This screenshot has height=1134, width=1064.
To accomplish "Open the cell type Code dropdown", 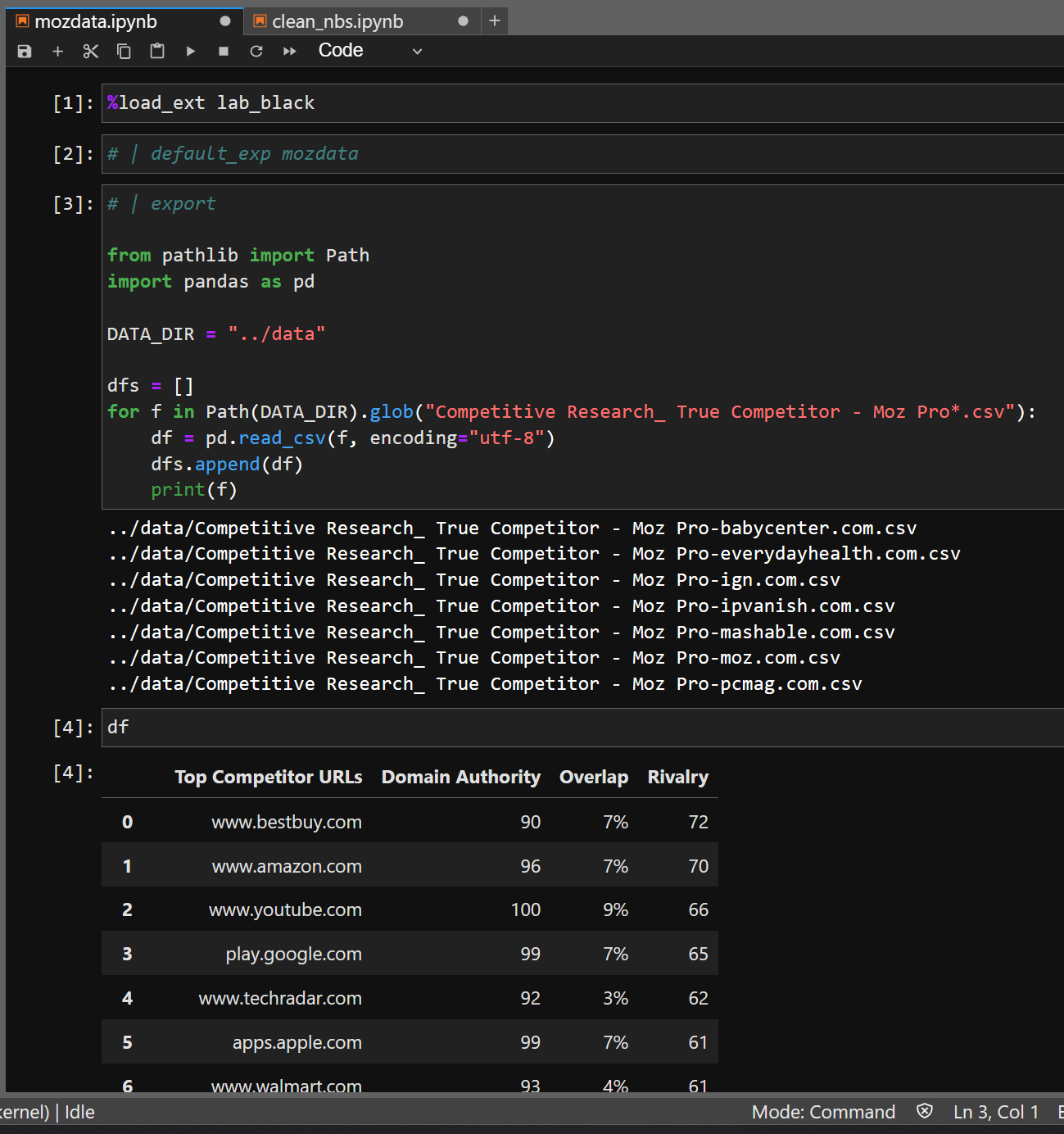I will click(370, 51).
